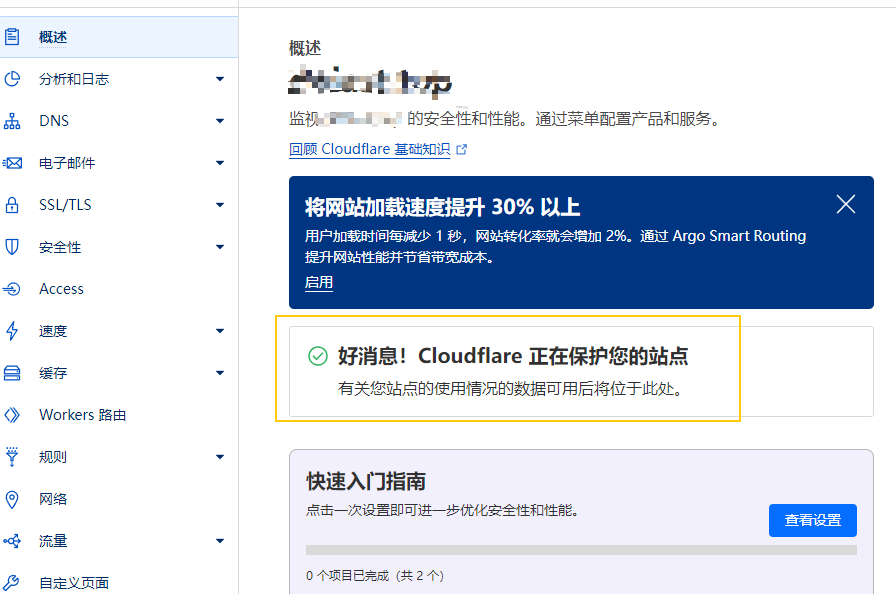Click the 缓存 storage drive icon
The image size is (896, 594).
tap(12, 373)
